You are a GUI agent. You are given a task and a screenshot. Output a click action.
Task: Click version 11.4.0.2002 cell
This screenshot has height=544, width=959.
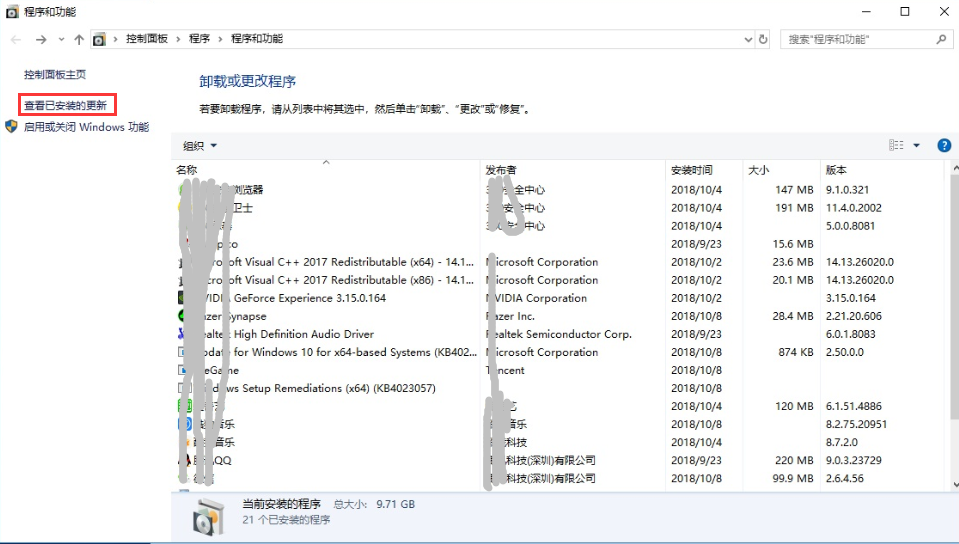[854, 207]
